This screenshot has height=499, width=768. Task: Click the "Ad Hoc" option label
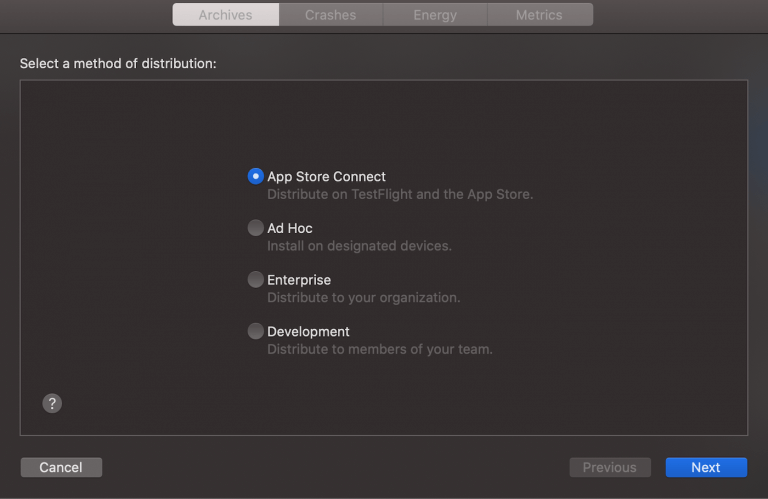pyautogui.click(x=290, y=228)
